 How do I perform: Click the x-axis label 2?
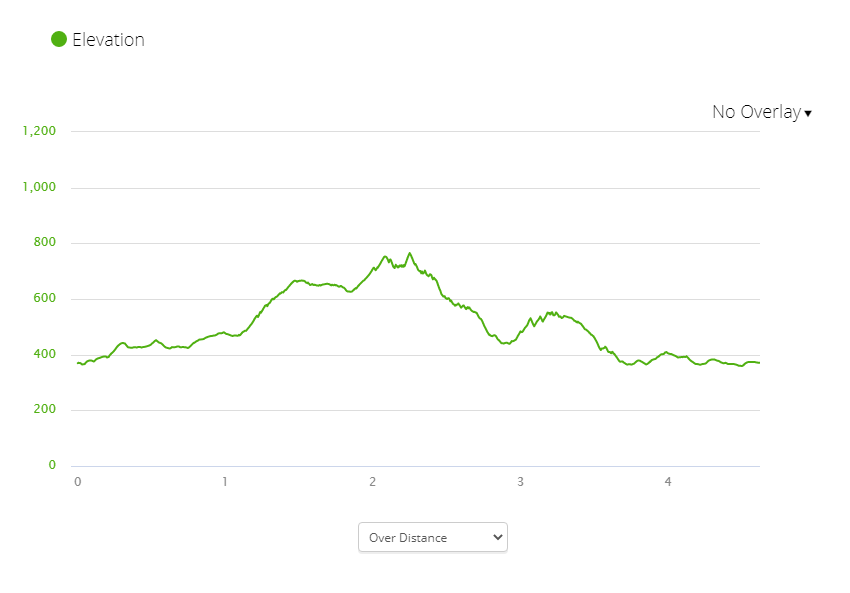[373, 482]
